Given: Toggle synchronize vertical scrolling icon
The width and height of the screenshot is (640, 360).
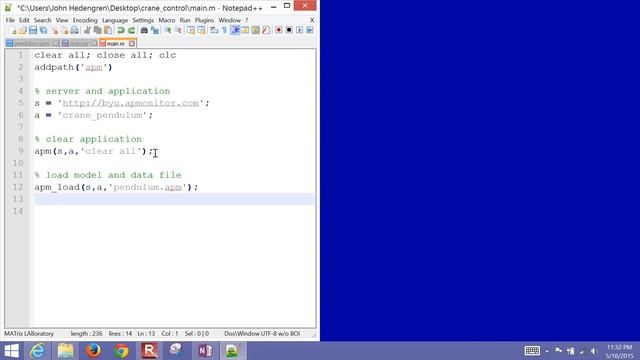Looking at the screenshot, I should 191,30.
